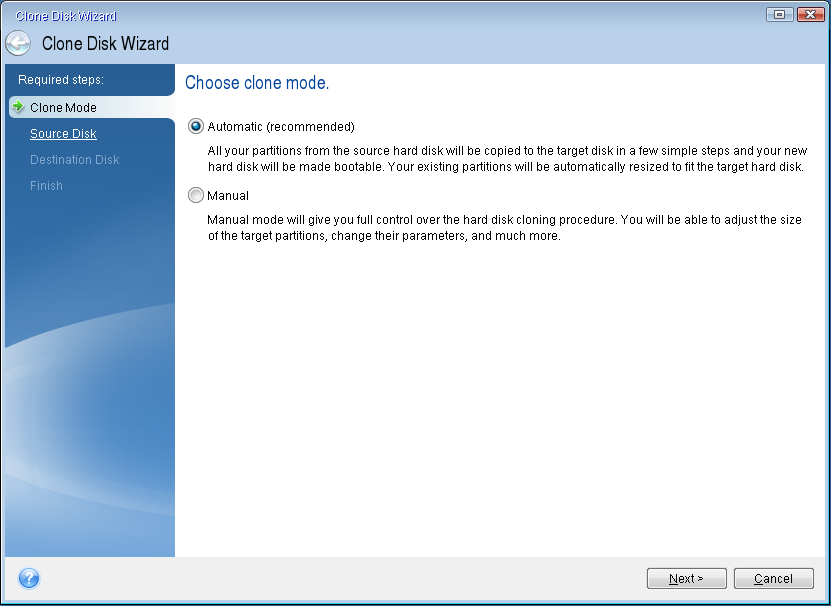Click the Destination Disk step entry
831x606 pixels.
[74, 159]
